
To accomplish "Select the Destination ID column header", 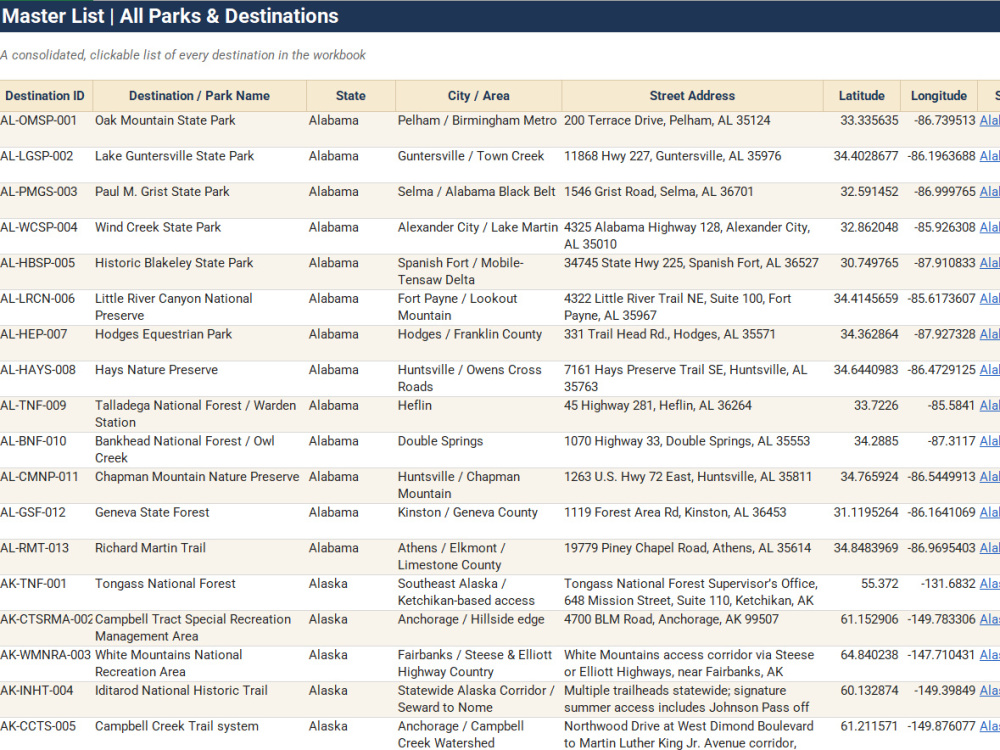I will tap(45, 96).
